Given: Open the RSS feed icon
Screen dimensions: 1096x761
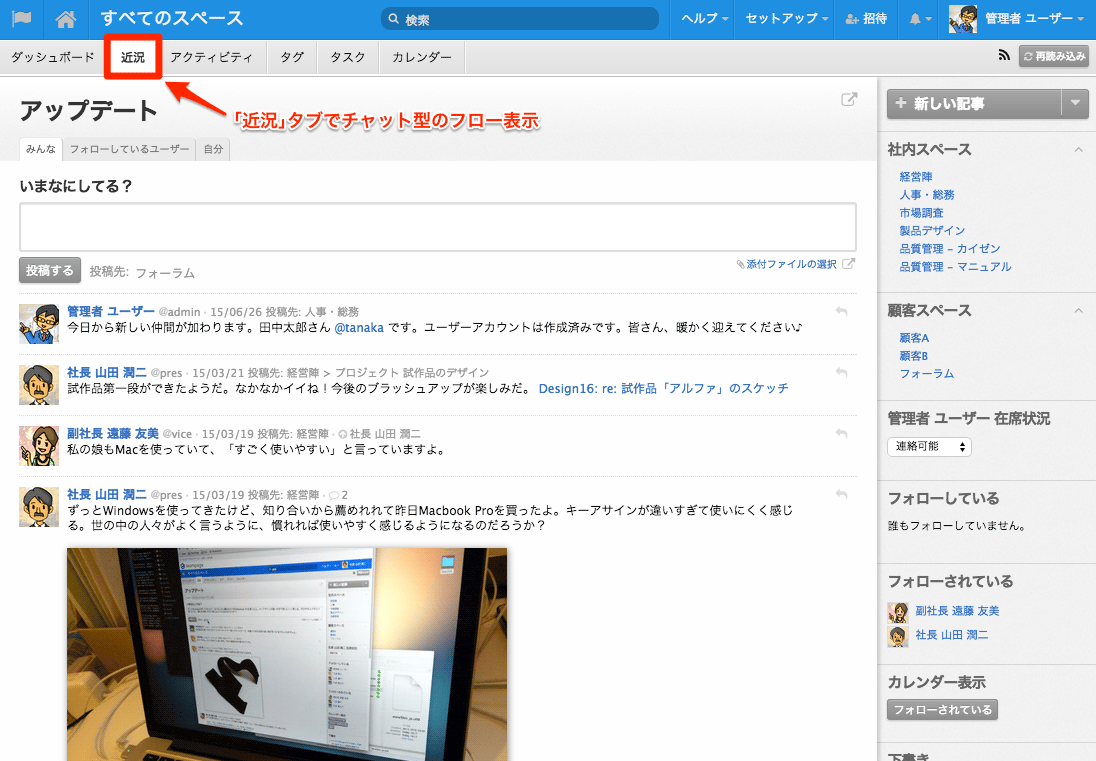Looking at the screenshot, I should 1004,55.
